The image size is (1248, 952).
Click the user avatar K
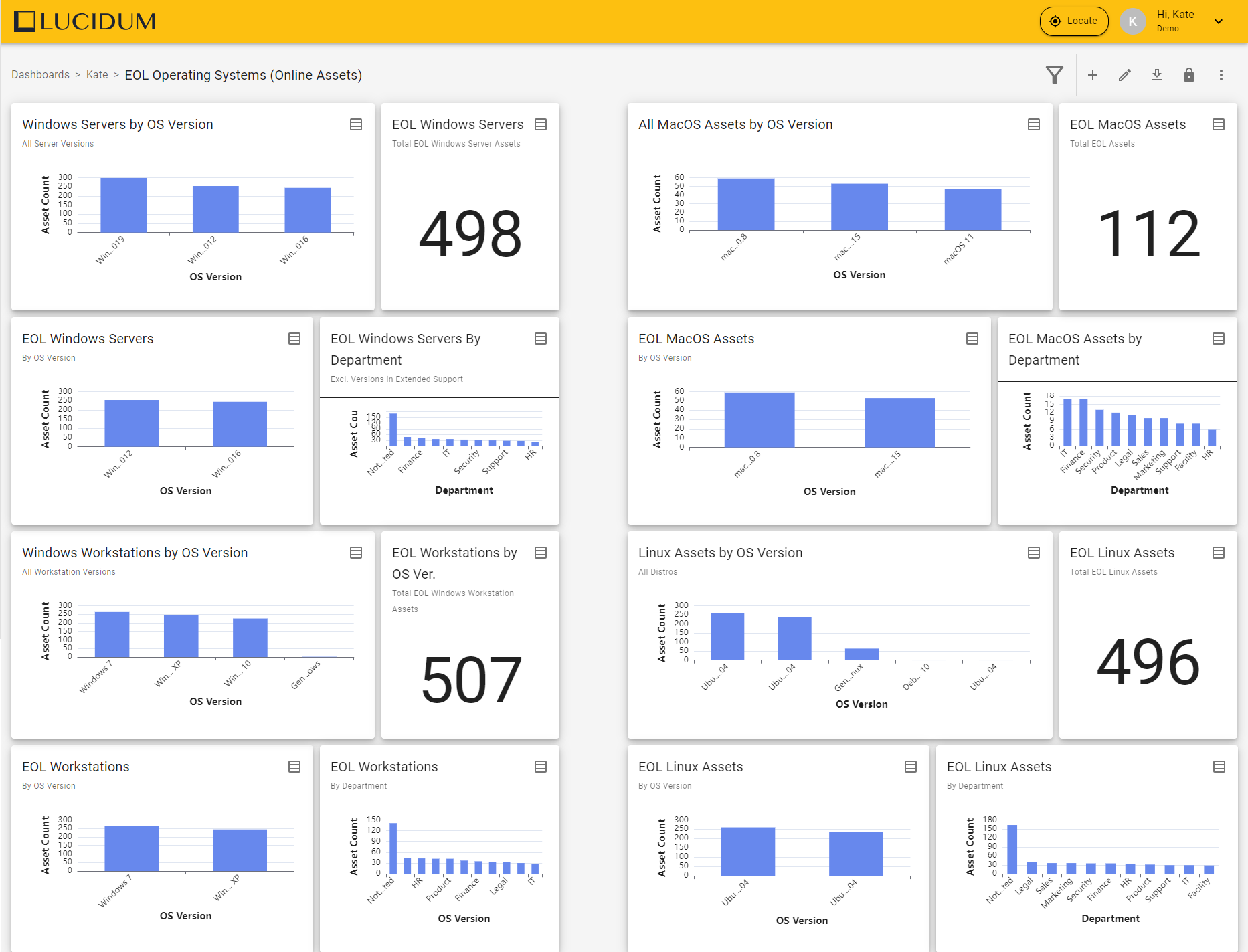(1133, 21)
